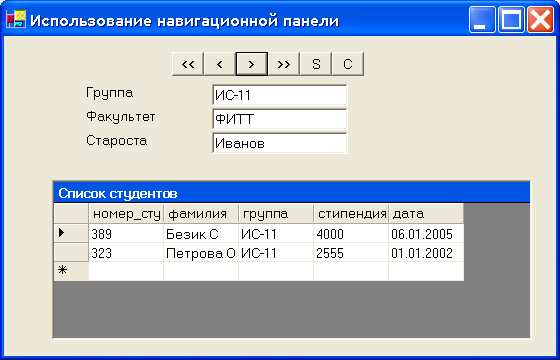Select row header of student 323

[x=71, y=252]
